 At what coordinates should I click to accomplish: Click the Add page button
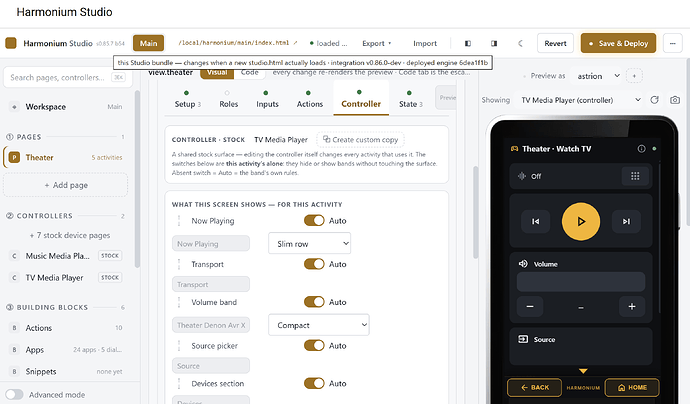click(x=66, y=185)
